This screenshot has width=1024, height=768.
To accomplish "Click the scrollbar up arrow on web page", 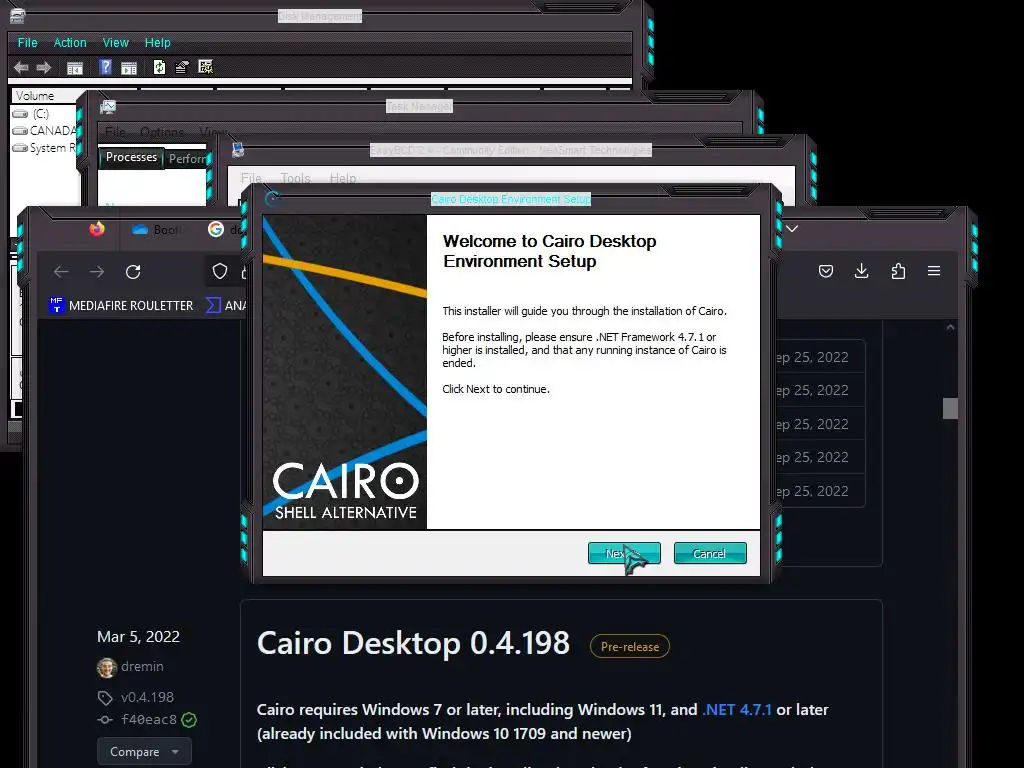I will (950, 327).
